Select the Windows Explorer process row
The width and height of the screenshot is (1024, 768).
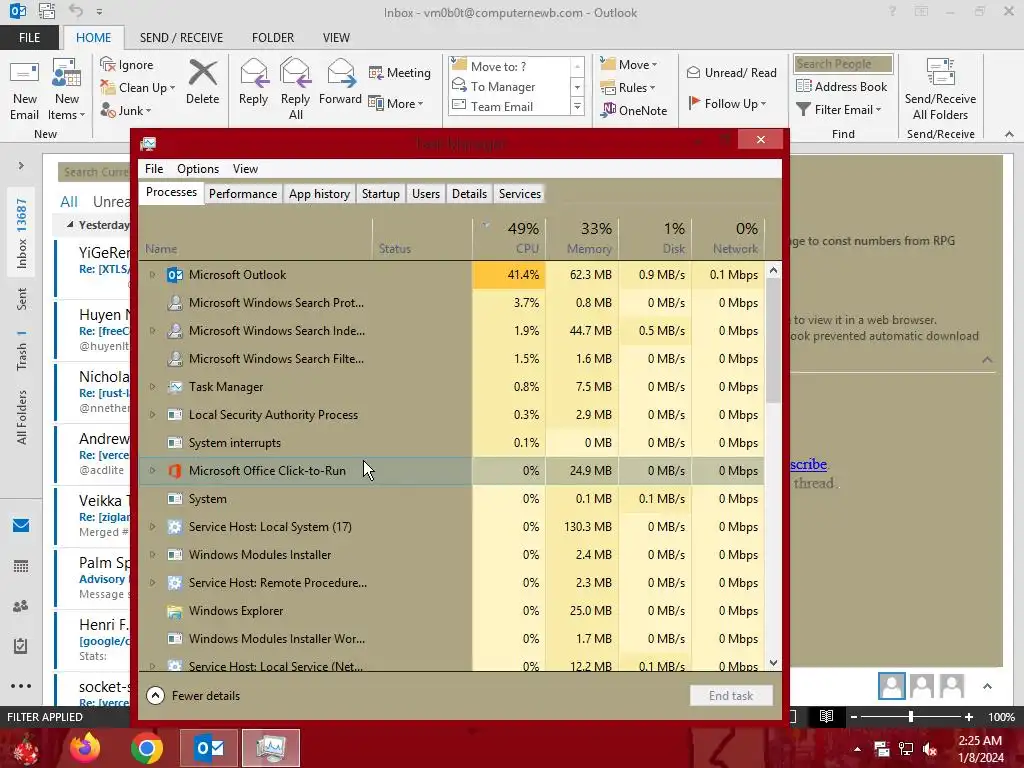(x=451, y=611)
